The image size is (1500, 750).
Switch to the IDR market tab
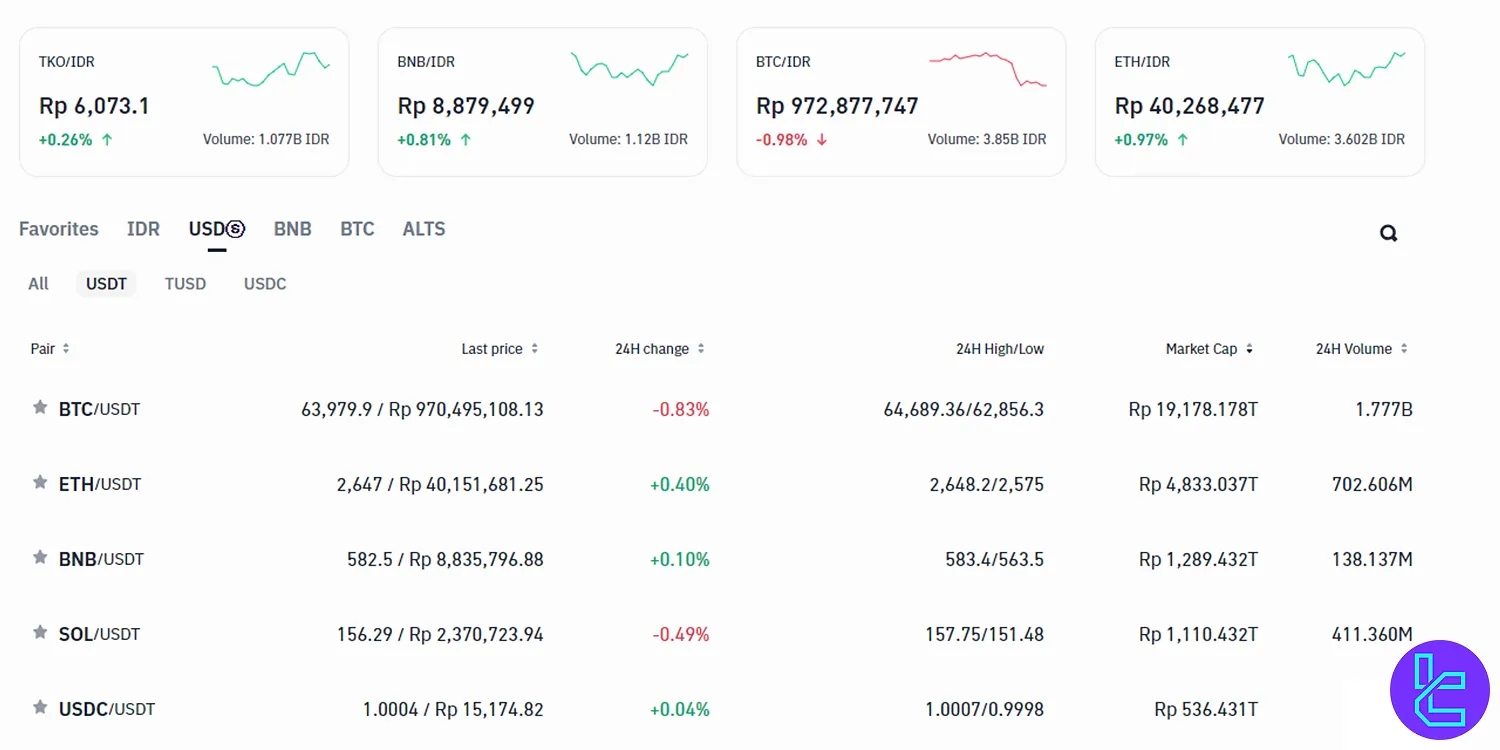click(x=143, y=229)
